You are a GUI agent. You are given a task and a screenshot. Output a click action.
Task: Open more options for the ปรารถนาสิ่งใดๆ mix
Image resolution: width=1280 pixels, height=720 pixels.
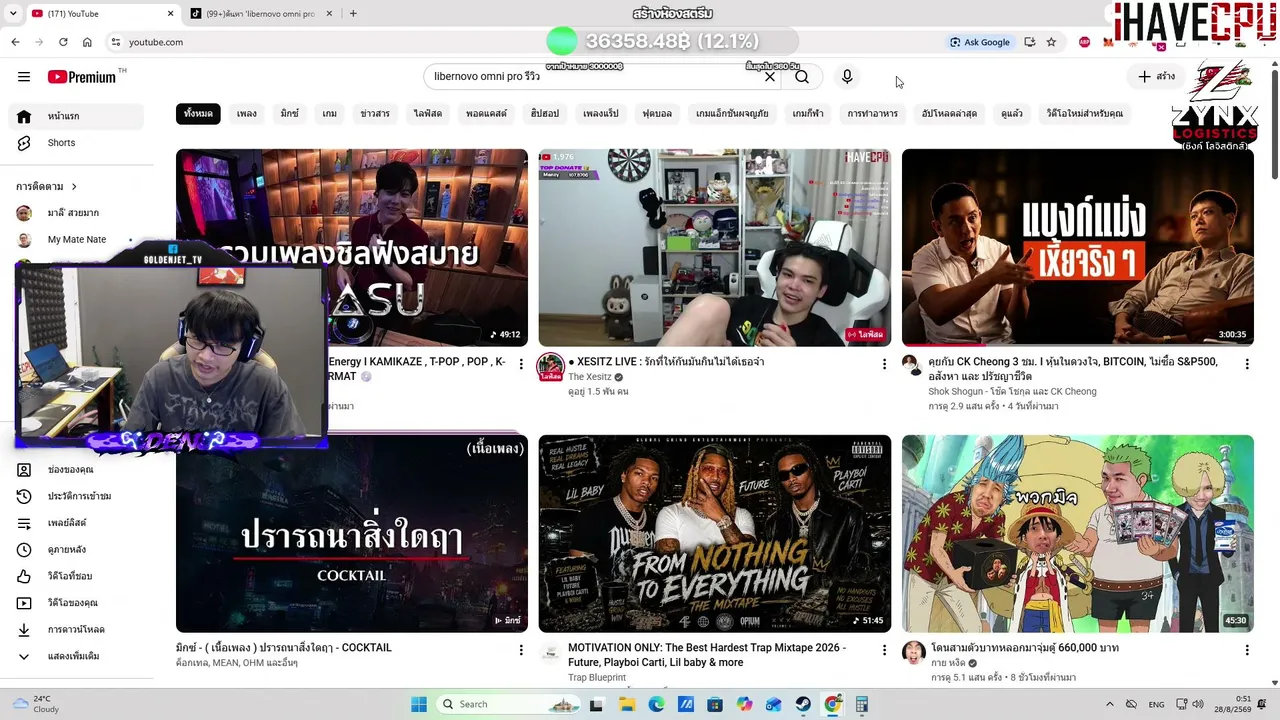pyautogui.click(x=521, y=650)
